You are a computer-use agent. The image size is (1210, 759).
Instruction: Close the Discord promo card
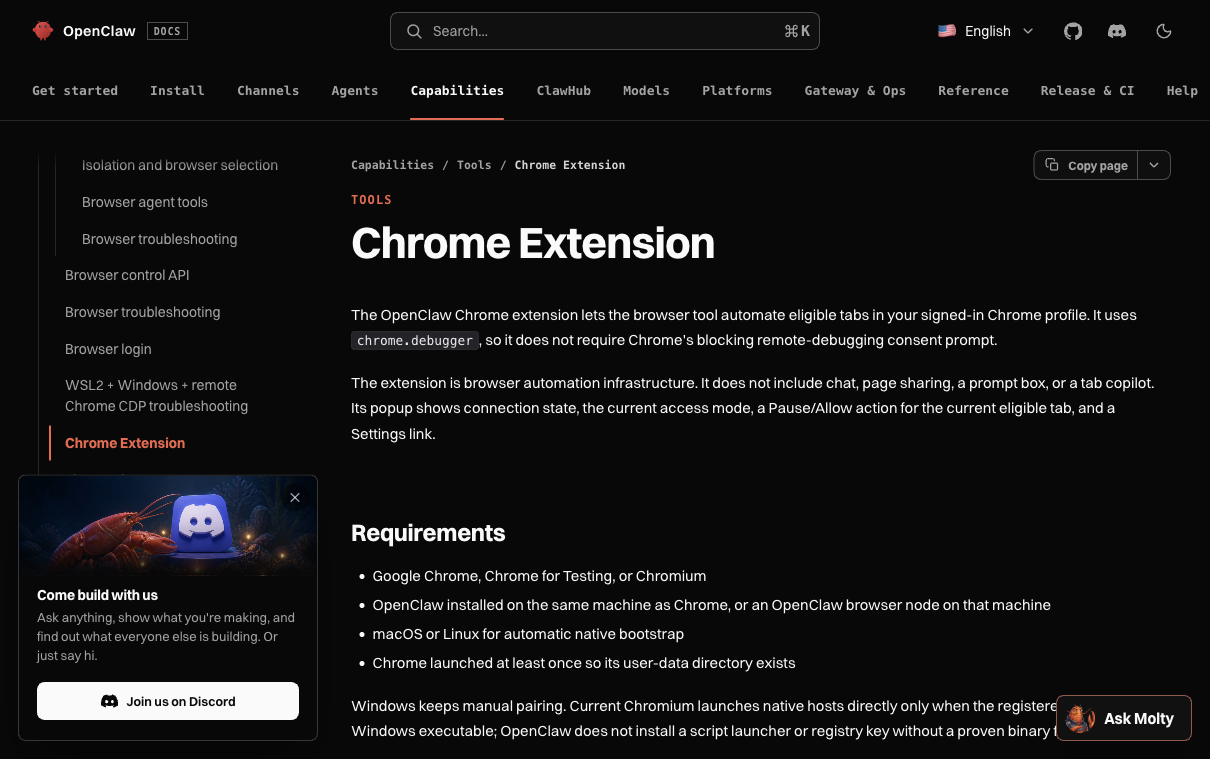(294, 497)
